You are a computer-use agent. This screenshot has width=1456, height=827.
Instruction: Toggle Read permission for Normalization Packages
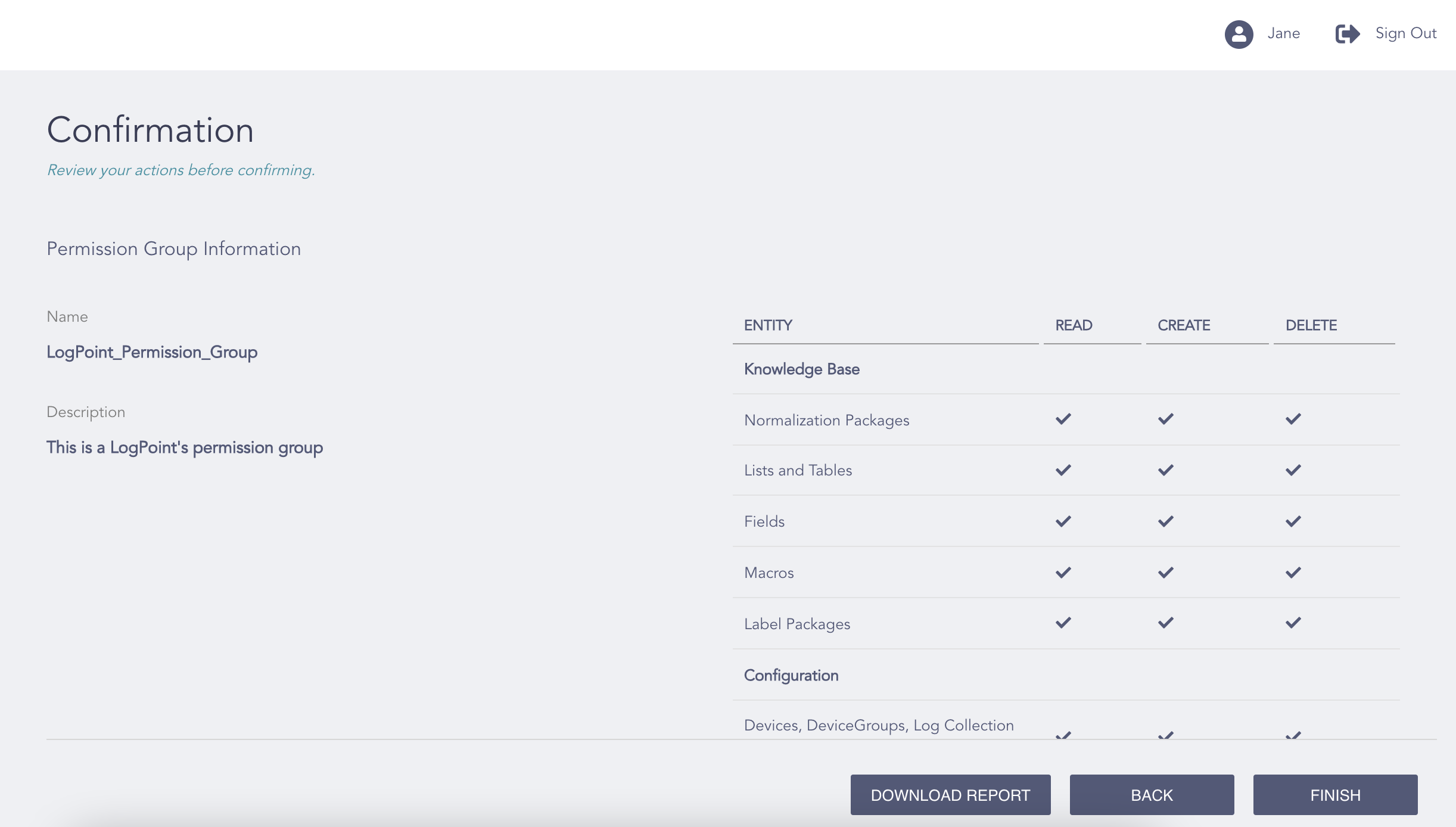(1063, 419)
